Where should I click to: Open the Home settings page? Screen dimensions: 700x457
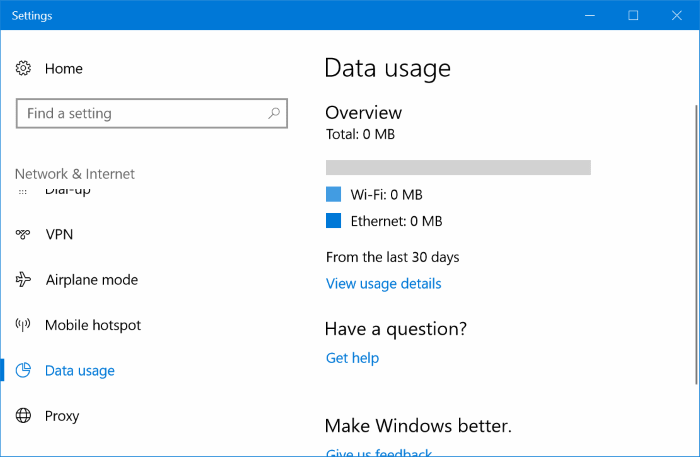click(x=63, y=69)
